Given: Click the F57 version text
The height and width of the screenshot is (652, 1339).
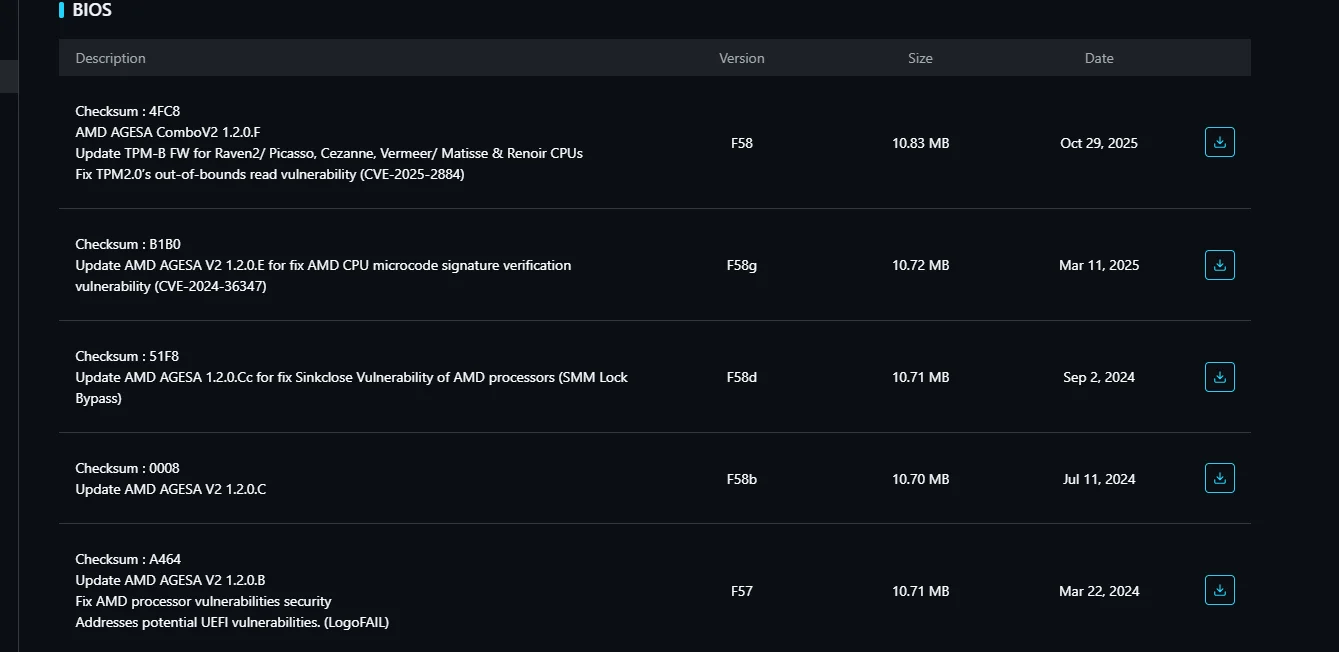Looking at the screenshot, I should coord(741,591).
